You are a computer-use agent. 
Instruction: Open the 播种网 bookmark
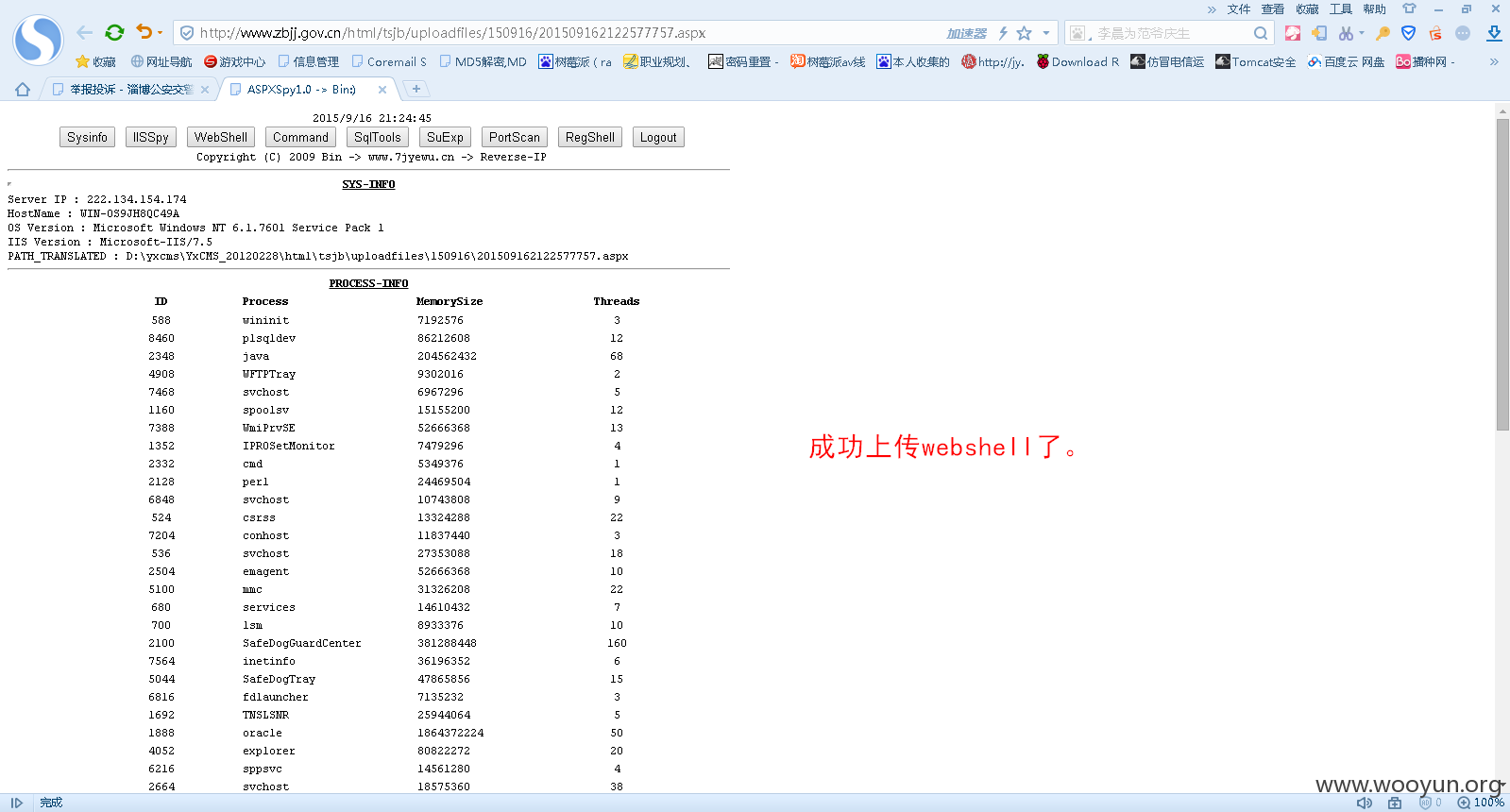pos(1425,61)
